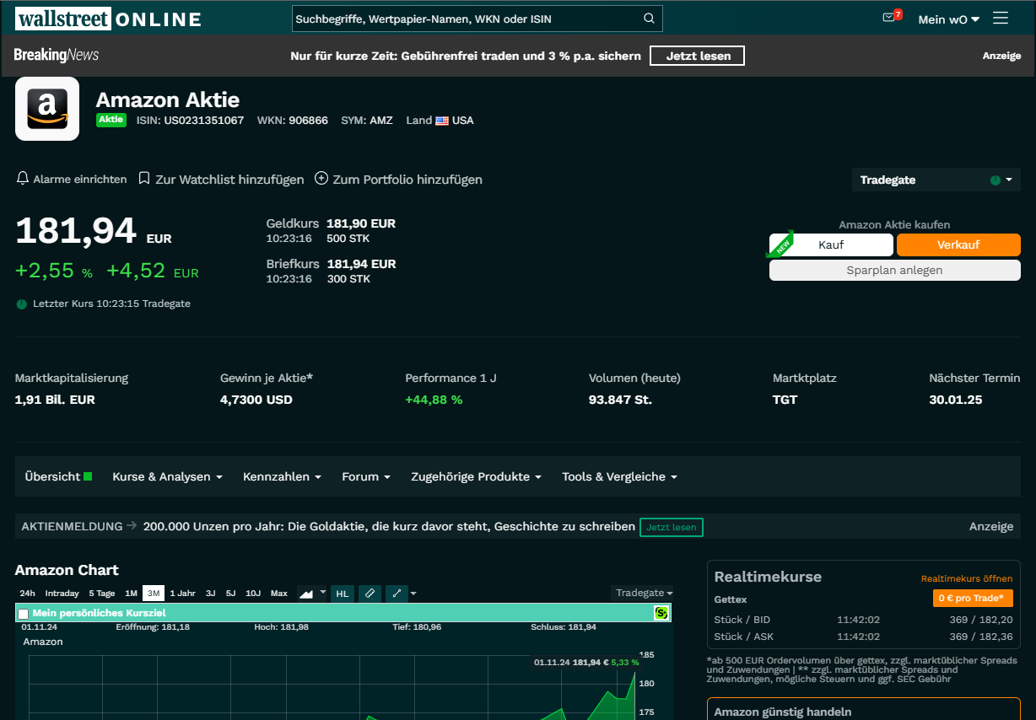Expand the Zugehörige Produkte menu

476,476
